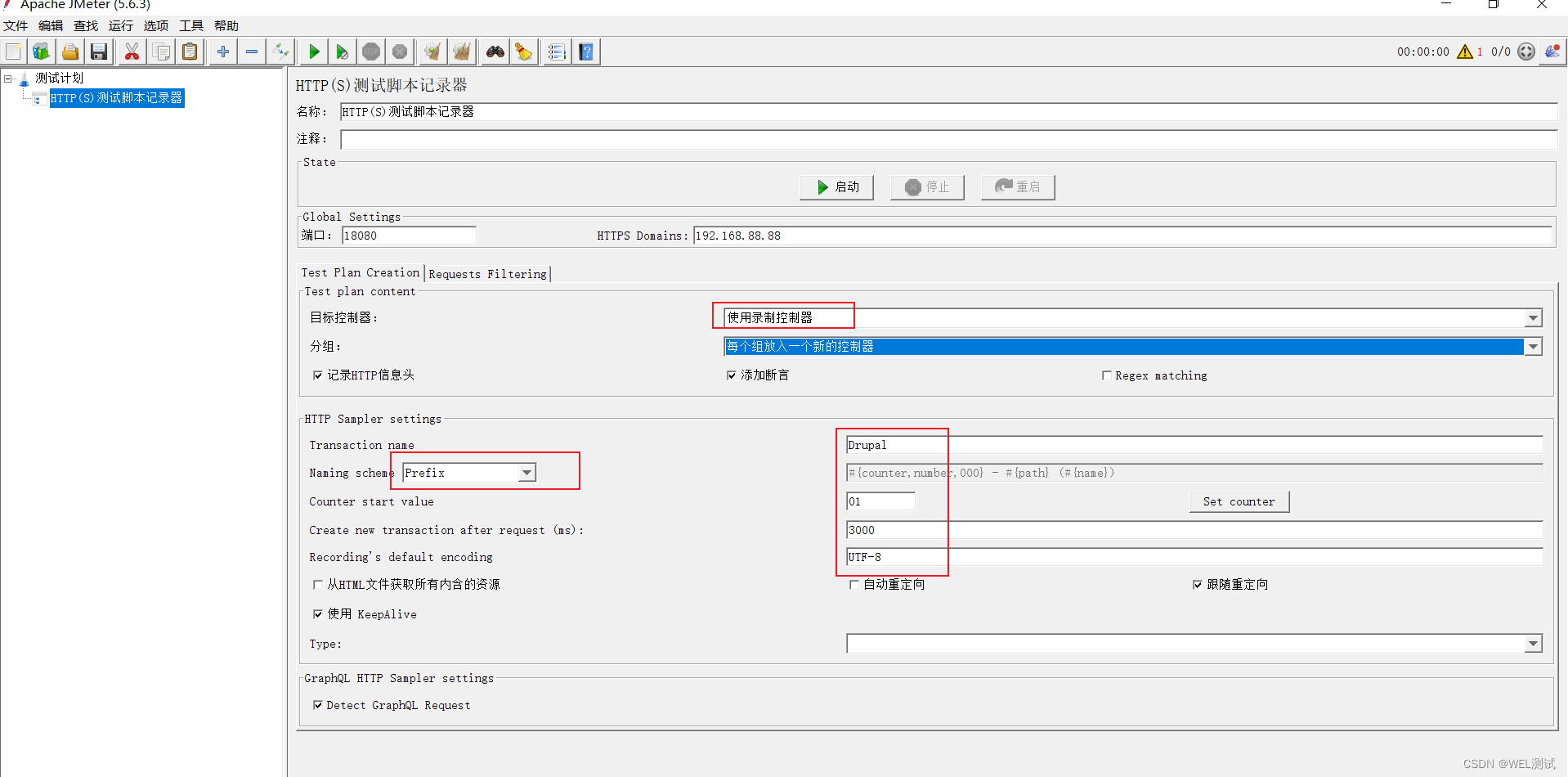The image size is (1568, 777).
Task: Create a new test plan
Action: point(14,52)
